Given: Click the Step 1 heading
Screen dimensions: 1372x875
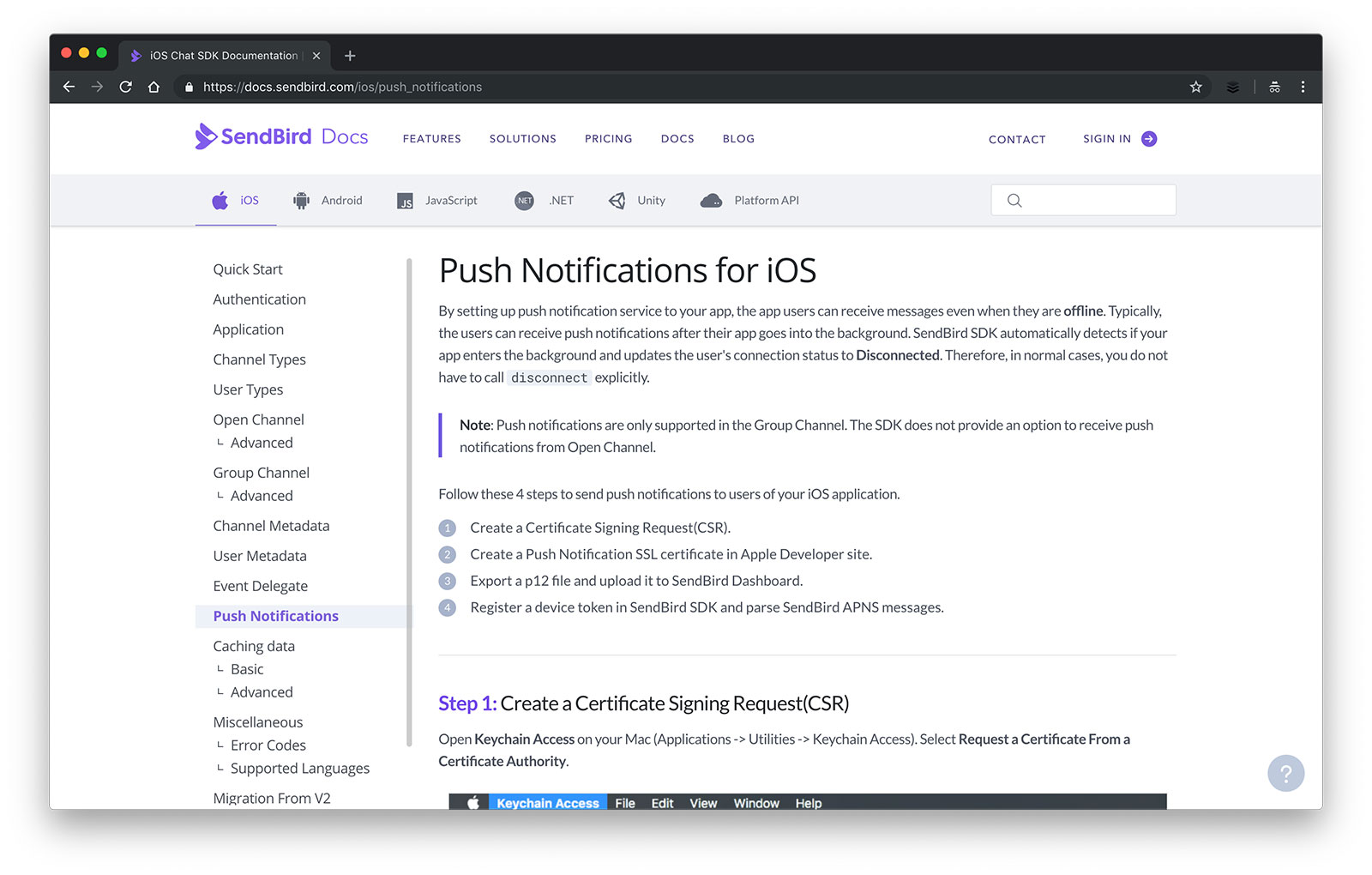Looking at the screenshot, I should point(643,703).
